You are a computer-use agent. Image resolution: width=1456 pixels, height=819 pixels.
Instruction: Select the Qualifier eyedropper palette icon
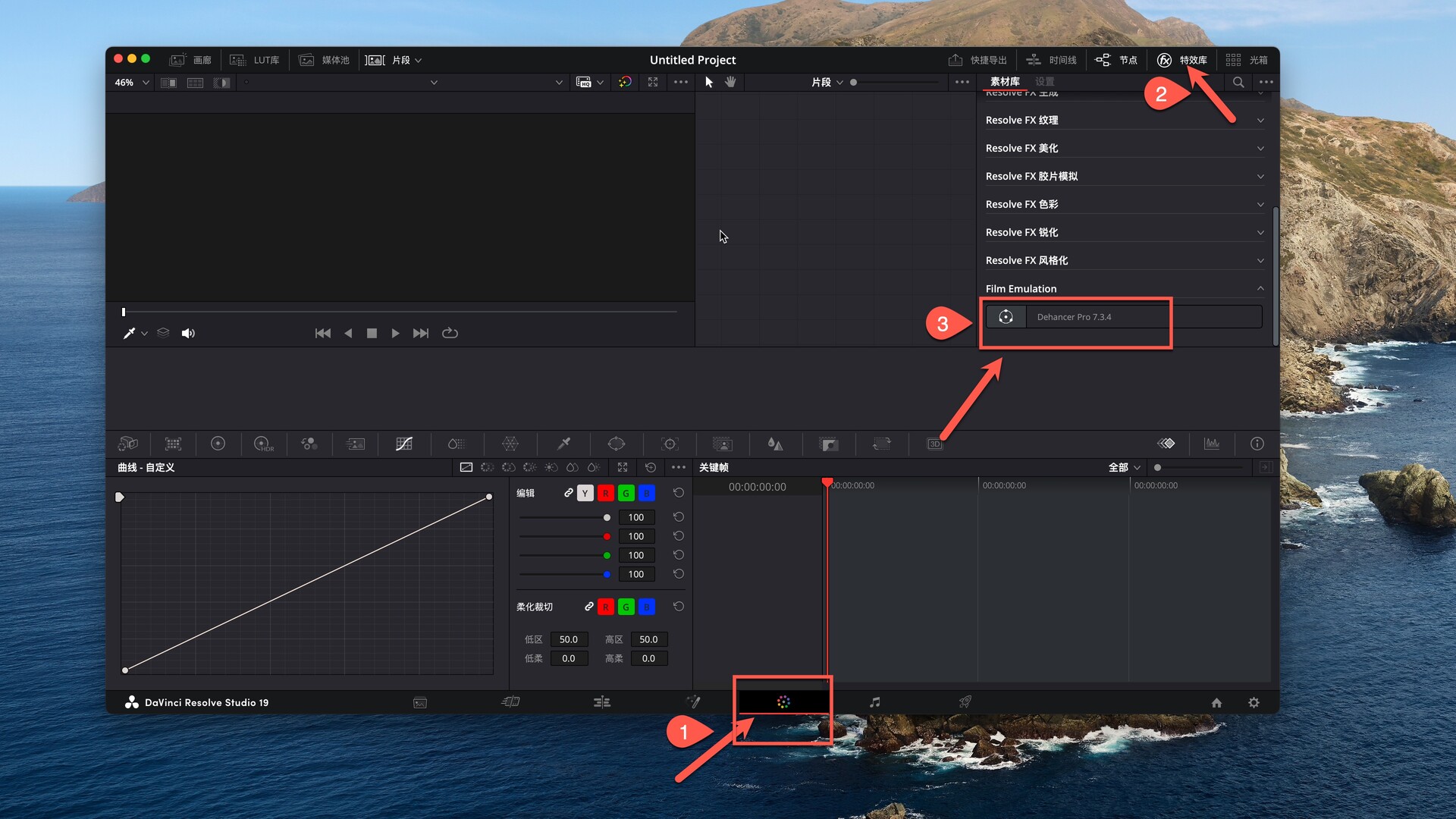[563, 444]
